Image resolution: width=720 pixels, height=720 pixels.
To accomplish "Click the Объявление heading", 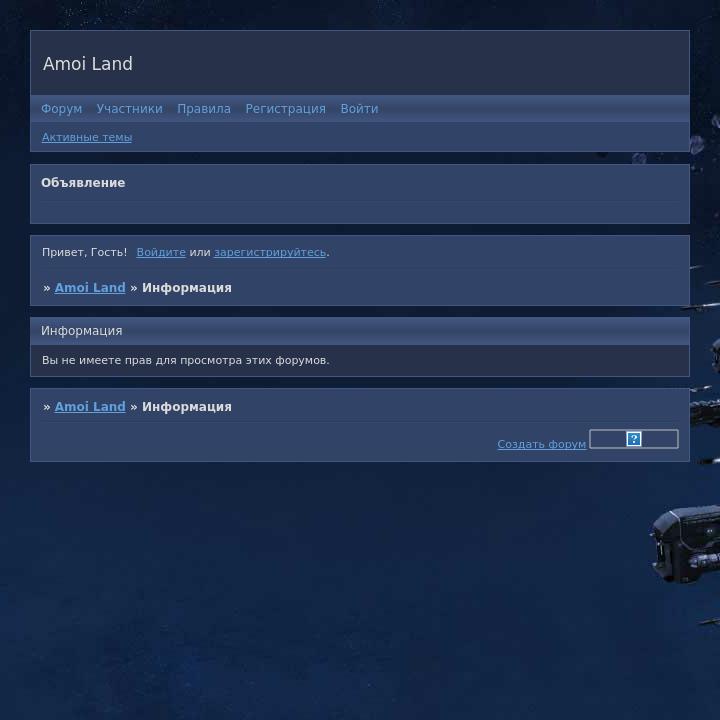I will [83, 183].
